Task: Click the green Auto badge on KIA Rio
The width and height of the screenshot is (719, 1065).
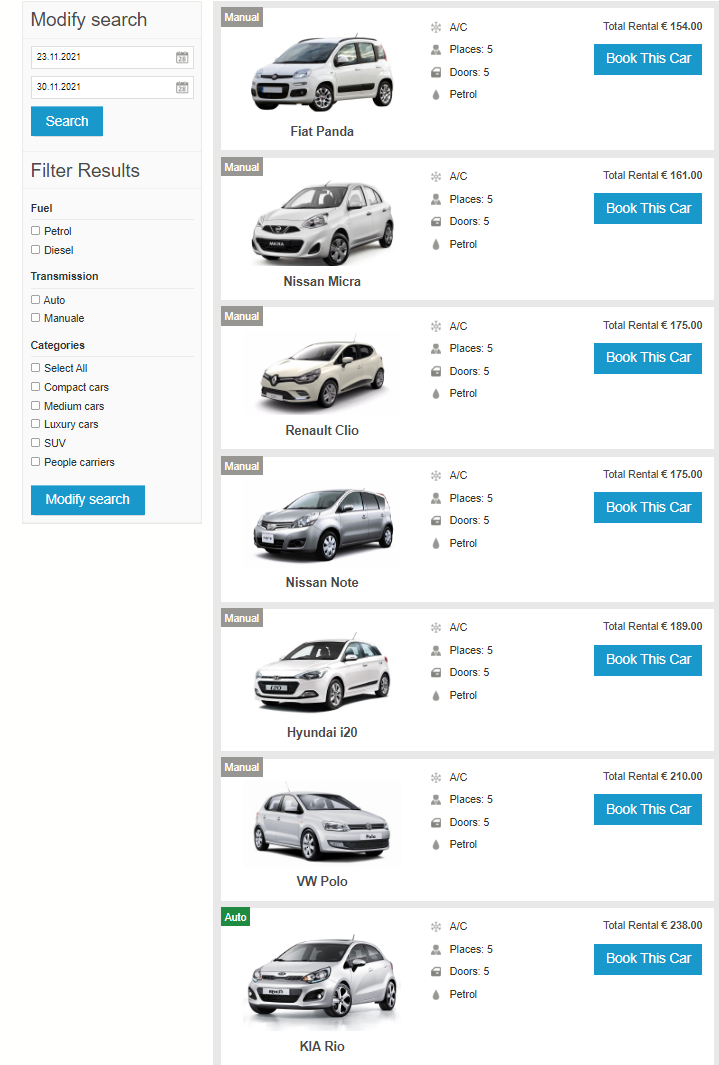Action: tap(236, 918)
